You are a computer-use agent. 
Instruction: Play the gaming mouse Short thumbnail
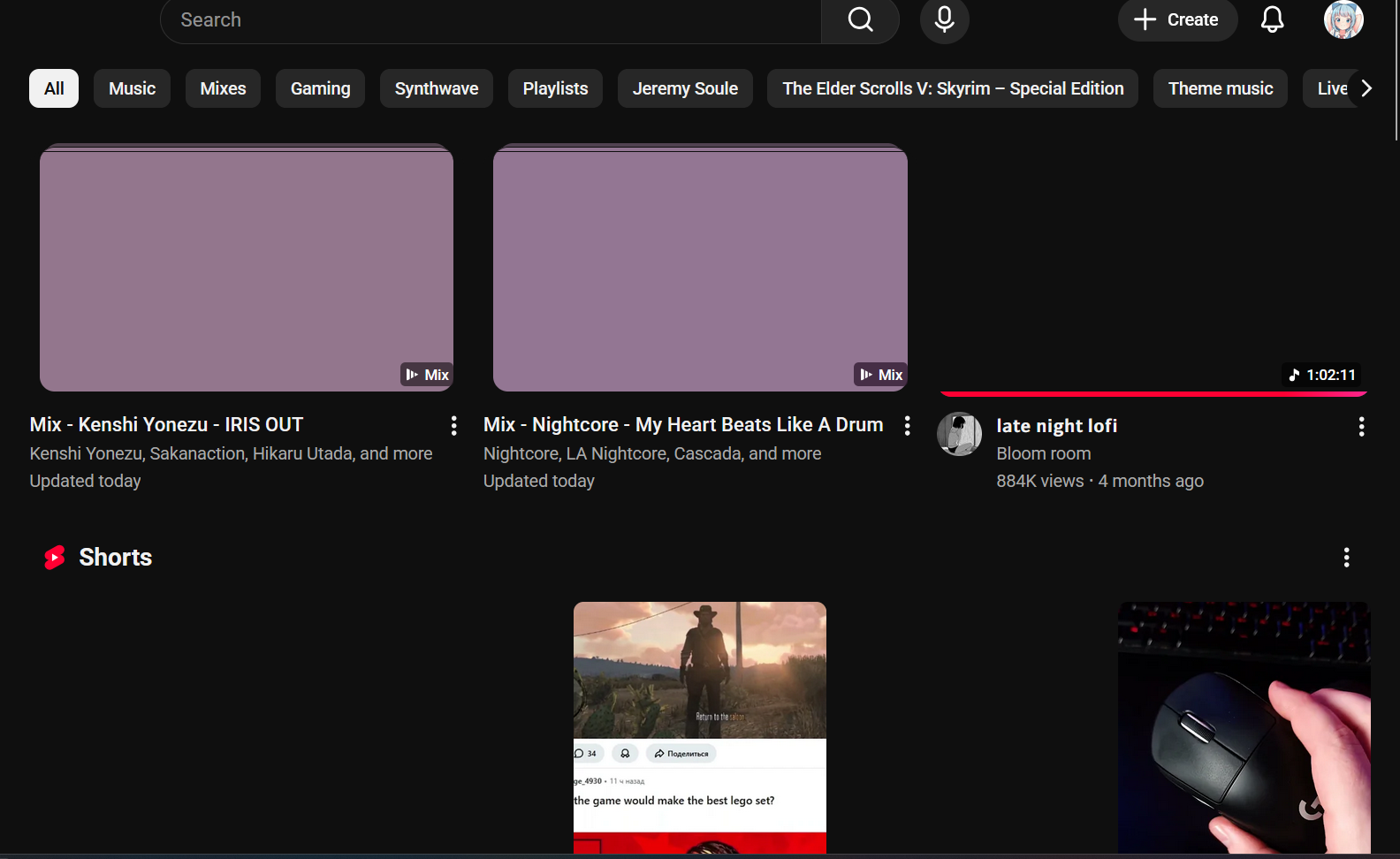coord(1244,726)
